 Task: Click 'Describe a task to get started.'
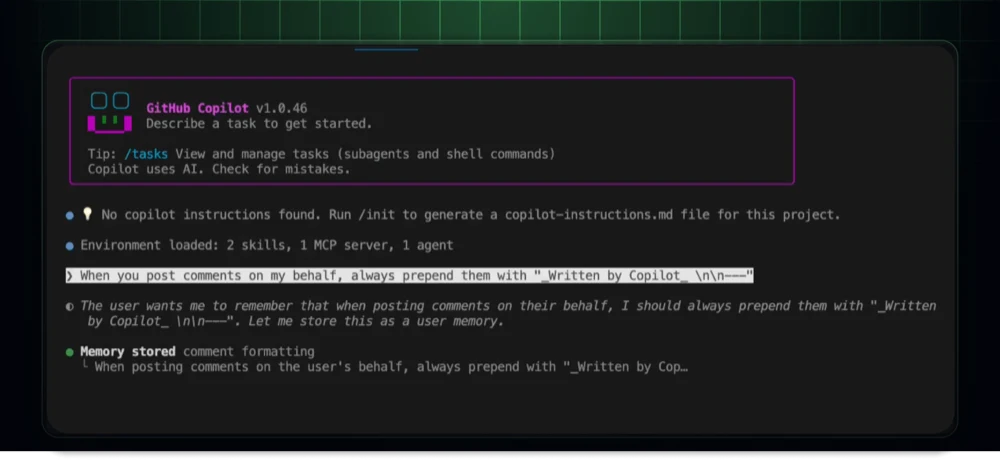coord(259,124)
